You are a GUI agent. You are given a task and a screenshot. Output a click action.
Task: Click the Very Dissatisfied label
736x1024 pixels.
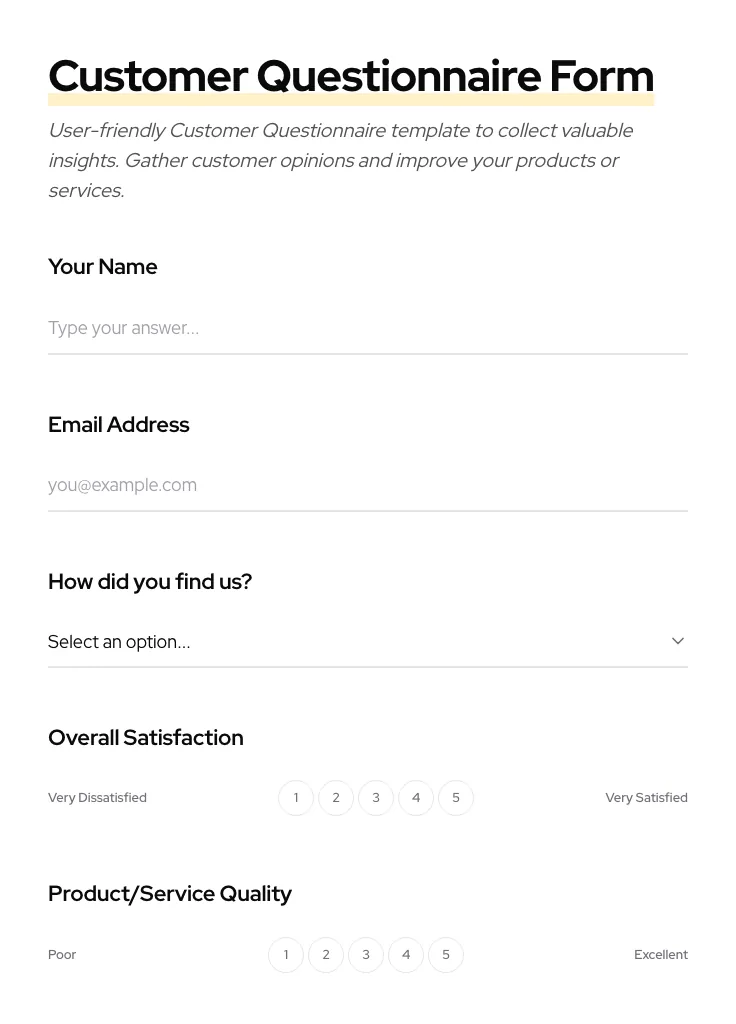(x=97, y=797)
